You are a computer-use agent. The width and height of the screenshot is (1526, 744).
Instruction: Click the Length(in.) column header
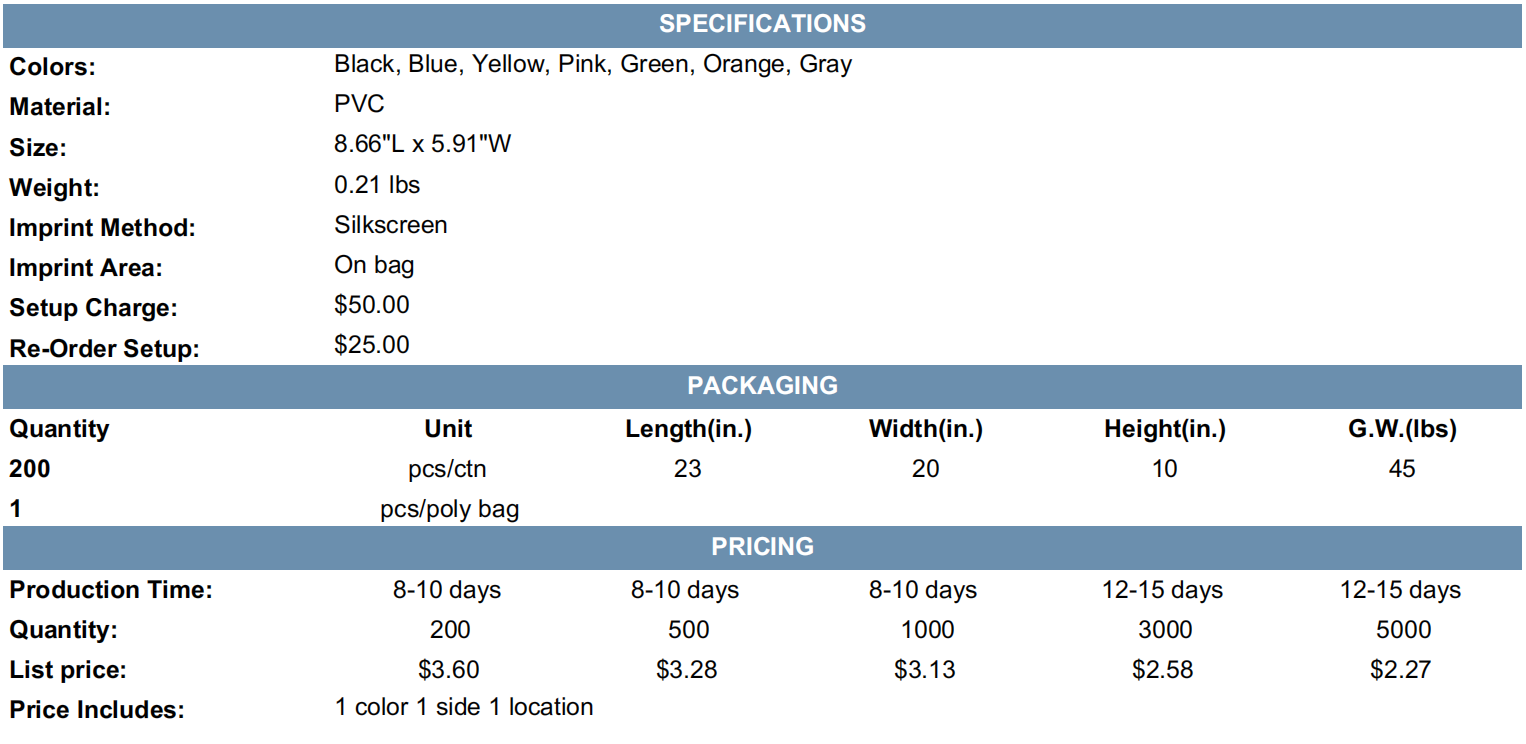pos(688,429)
